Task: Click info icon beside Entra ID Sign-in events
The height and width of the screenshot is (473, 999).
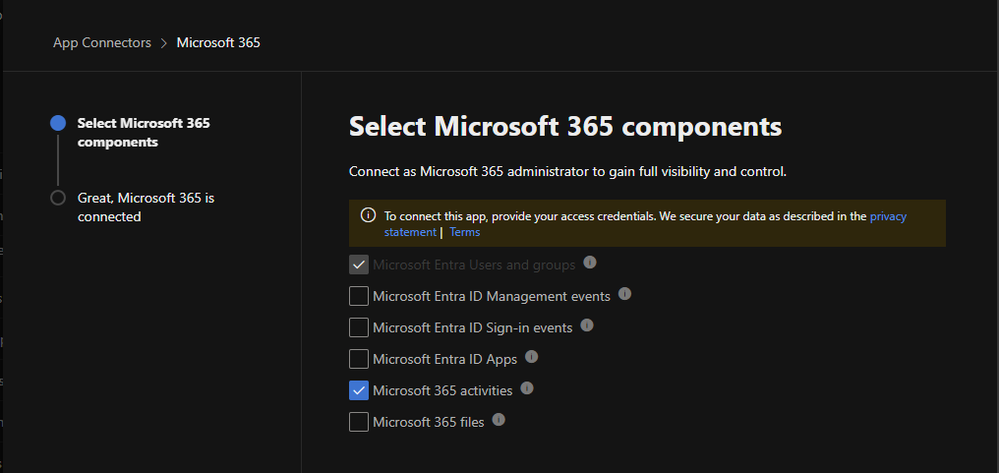Action: (x=587, y=325)
